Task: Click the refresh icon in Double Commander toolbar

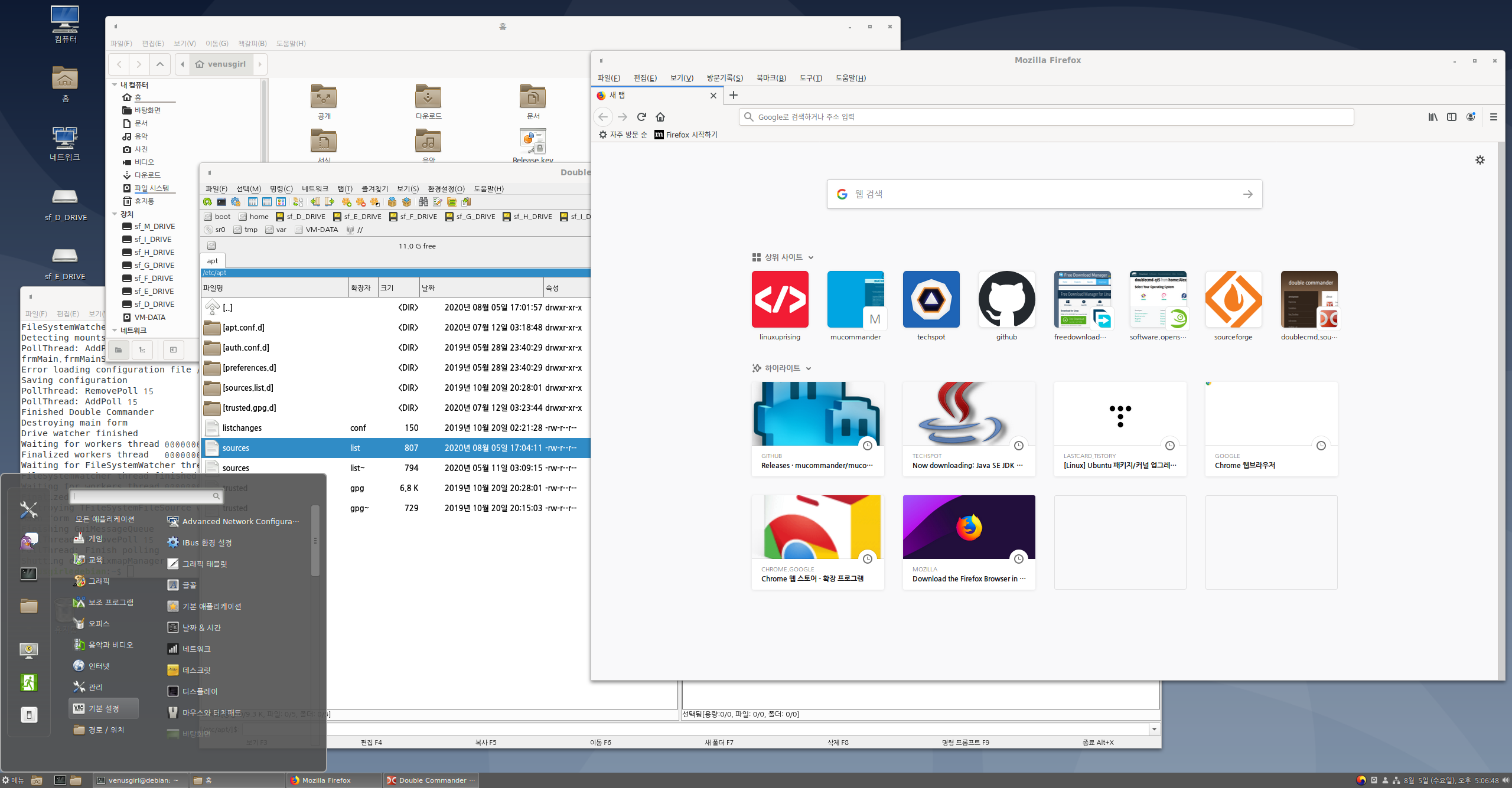Action: (207, 202)
